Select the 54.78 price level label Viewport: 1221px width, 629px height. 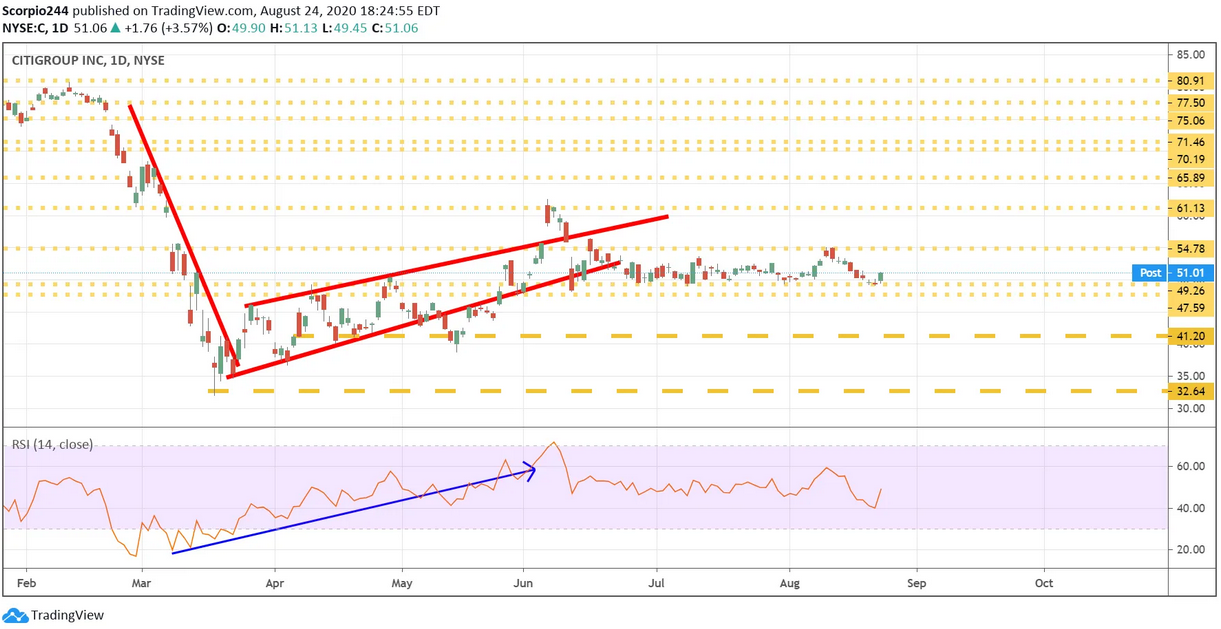pos(1189,248)
